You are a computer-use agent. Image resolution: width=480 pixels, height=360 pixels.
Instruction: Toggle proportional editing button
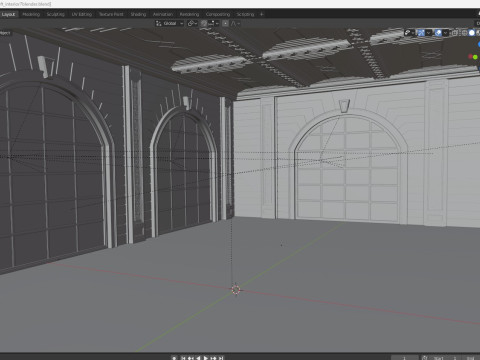[x=225, y=24]
